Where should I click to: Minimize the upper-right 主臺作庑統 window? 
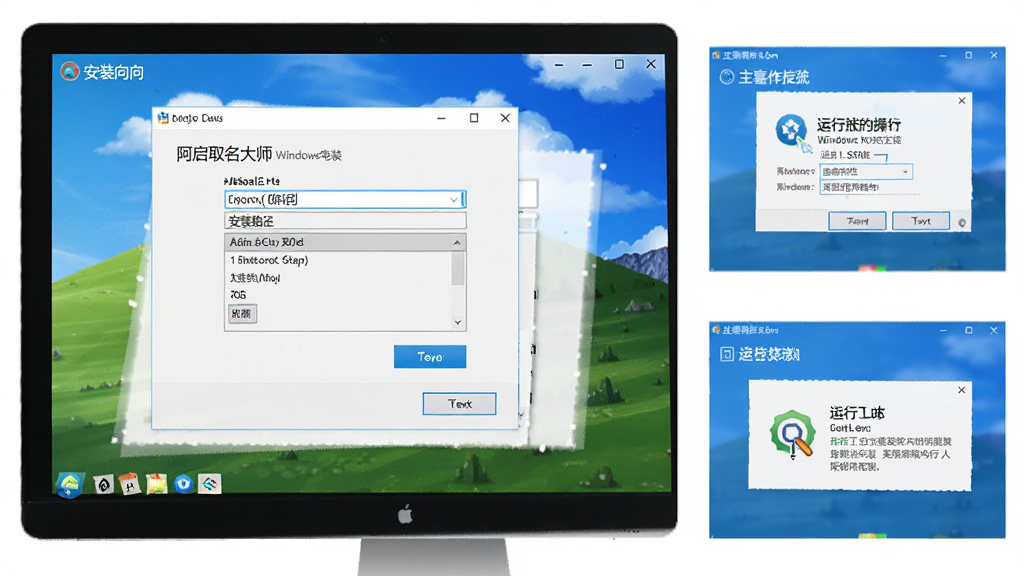943,56
